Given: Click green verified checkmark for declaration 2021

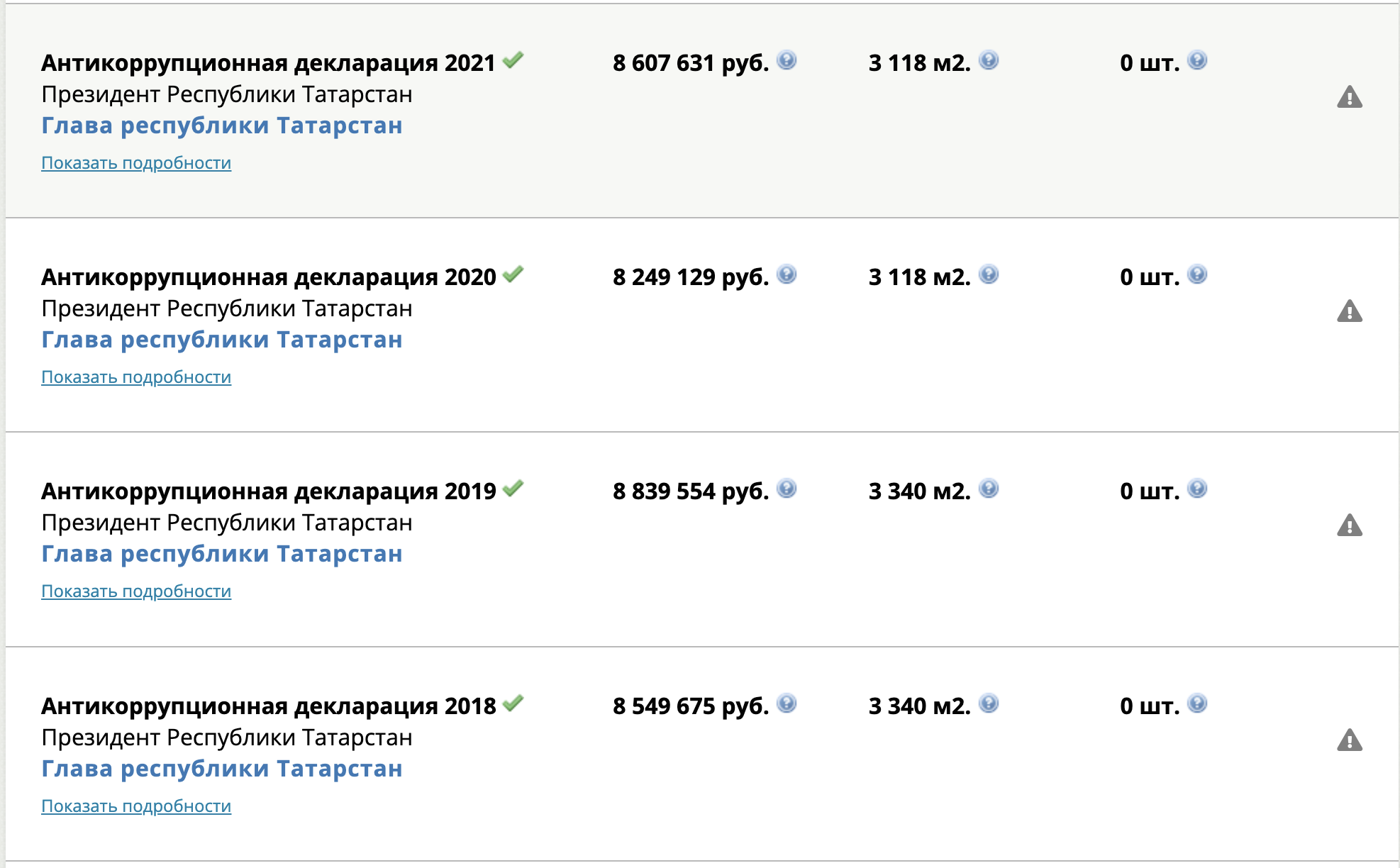Looking at the screenshot, I should tap(513, 60).
